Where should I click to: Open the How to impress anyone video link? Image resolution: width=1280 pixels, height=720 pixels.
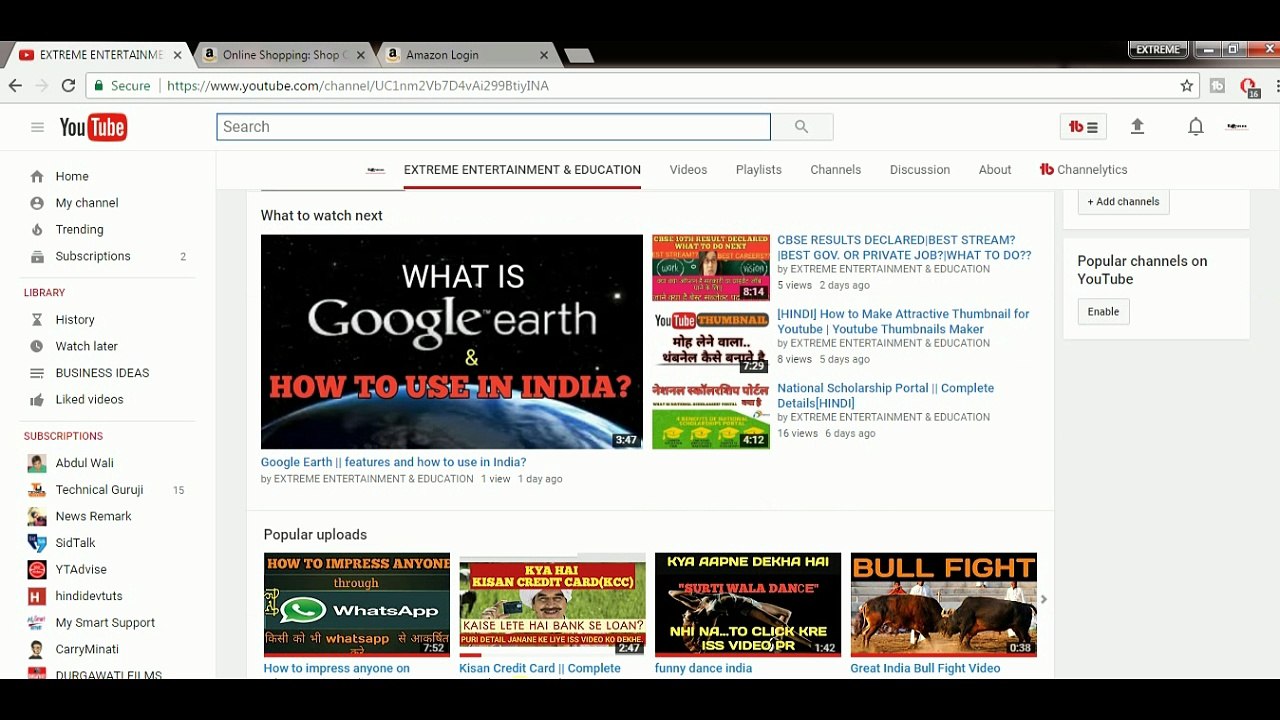337,668
